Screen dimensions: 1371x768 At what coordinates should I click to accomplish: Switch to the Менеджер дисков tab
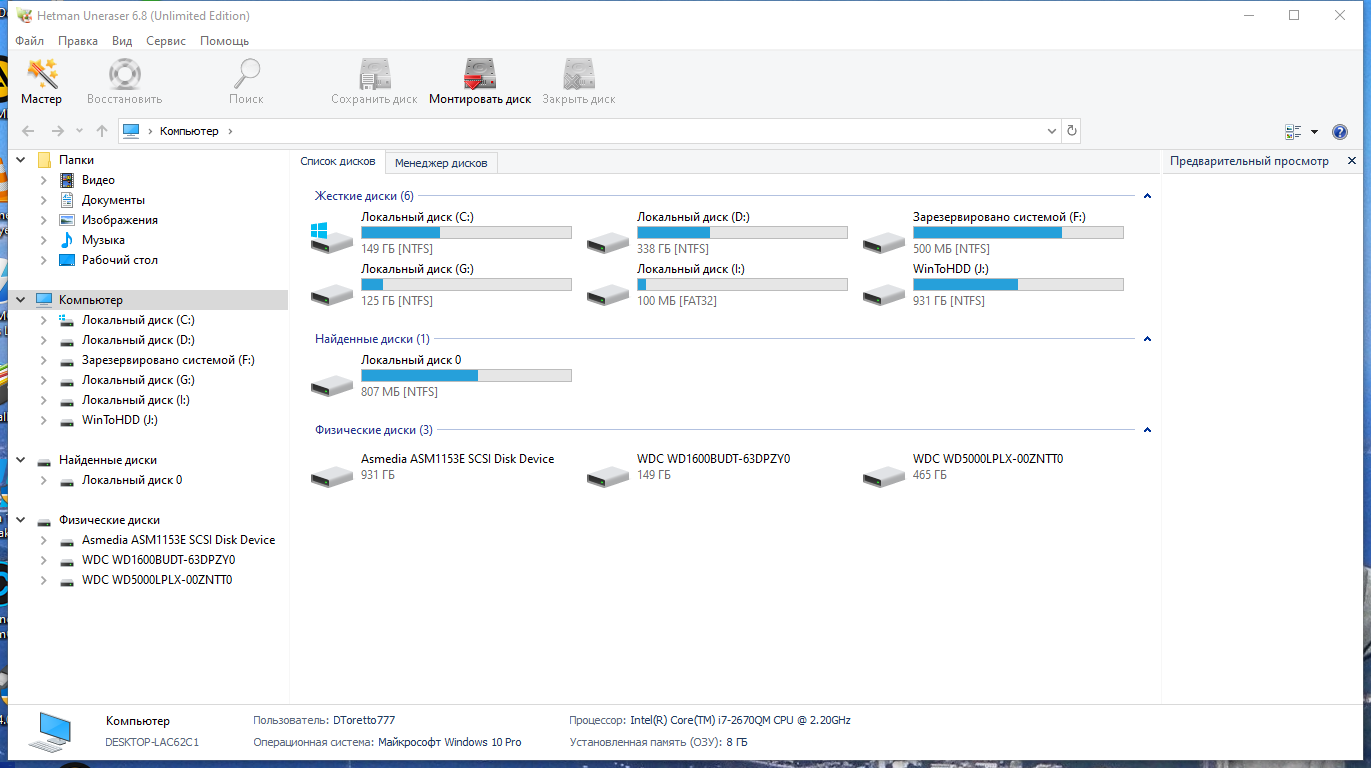pos(441,163)
